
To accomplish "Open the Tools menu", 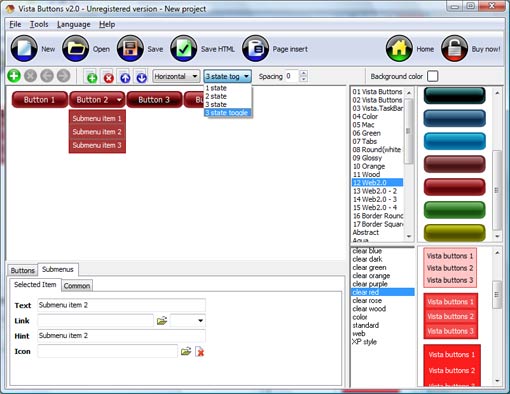I will coord(39,24).
